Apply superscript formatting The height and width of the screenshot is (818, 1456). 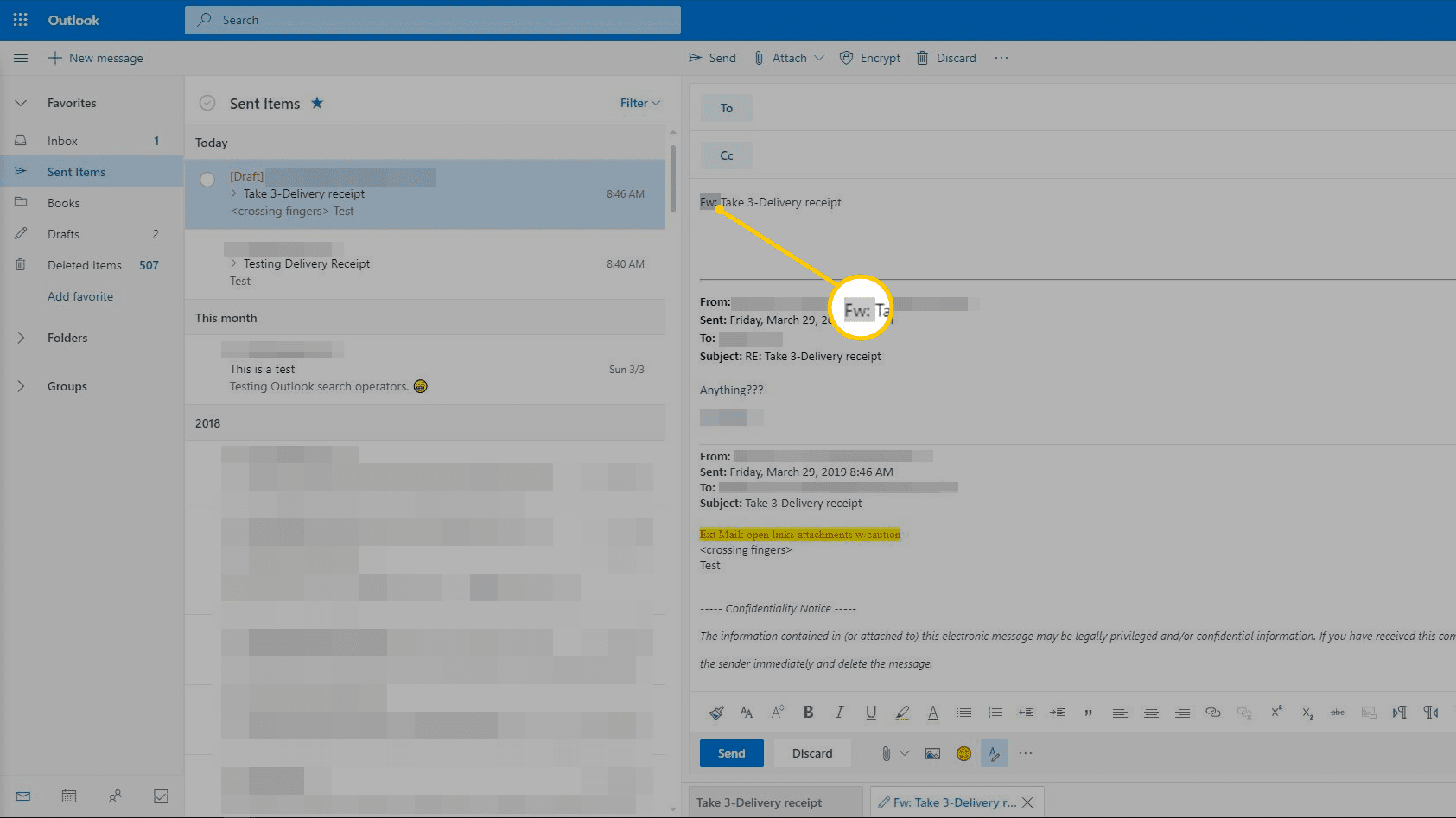(1276, 713)
